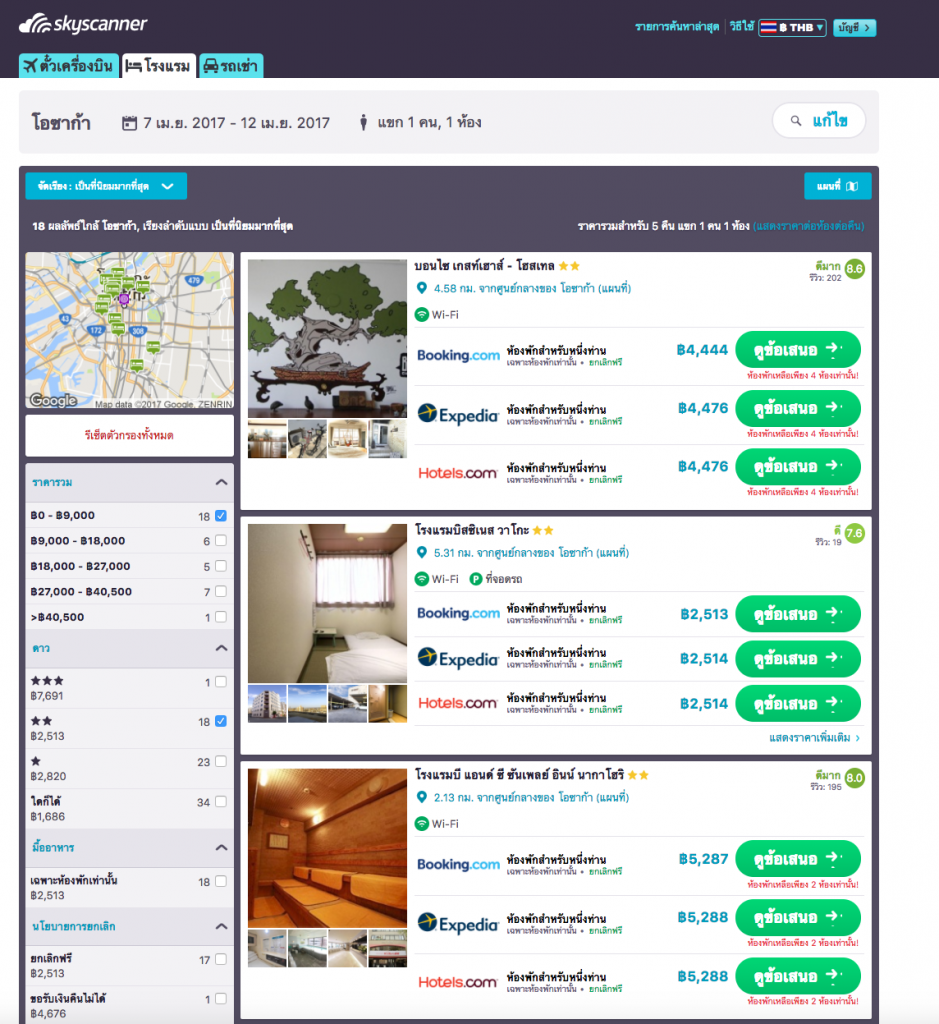Click the Hotels.com logo in the third hotel listing
Screen dimensions: 939x1024
coord(457,982)
